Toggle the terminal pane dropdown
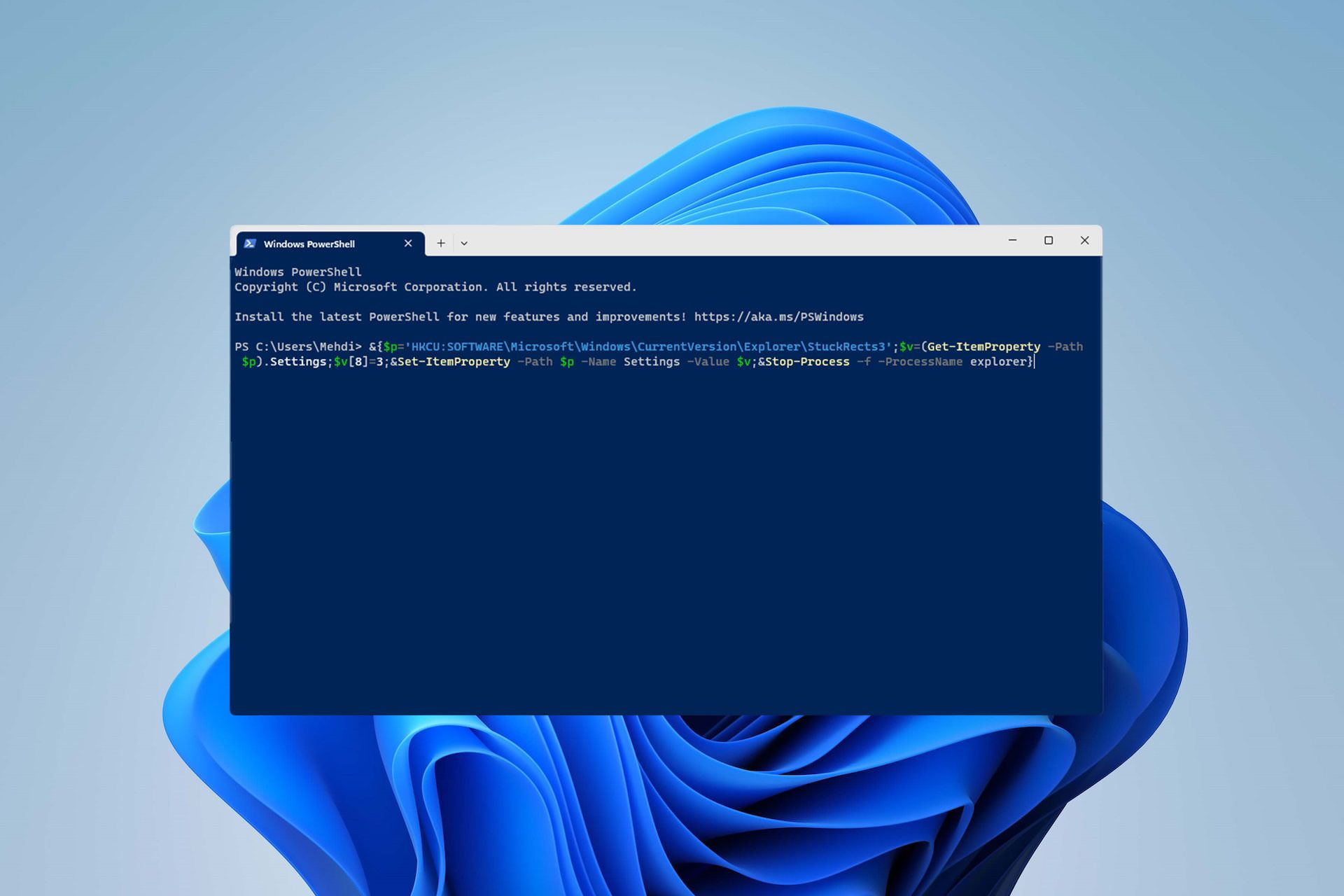Screen dimensions: 1344x896 pos(464,243)
